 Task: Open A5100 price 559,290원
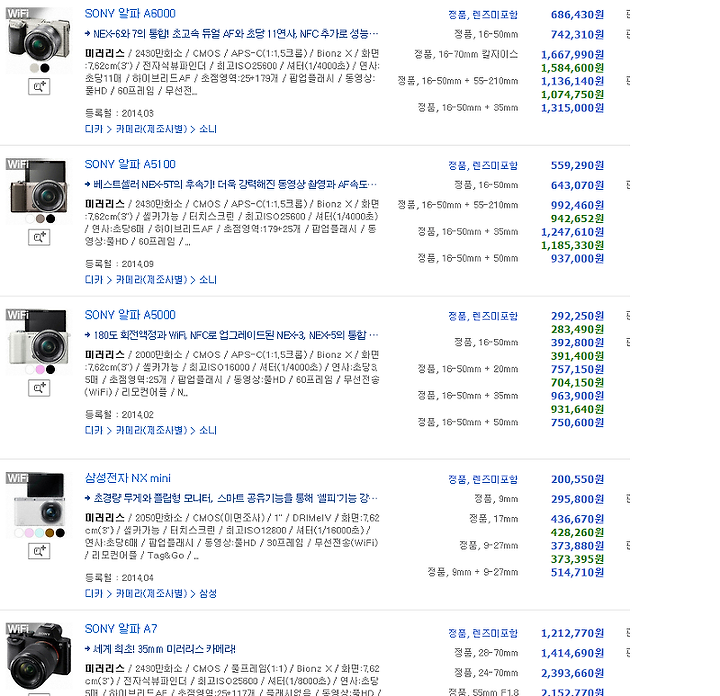(577, 165)
